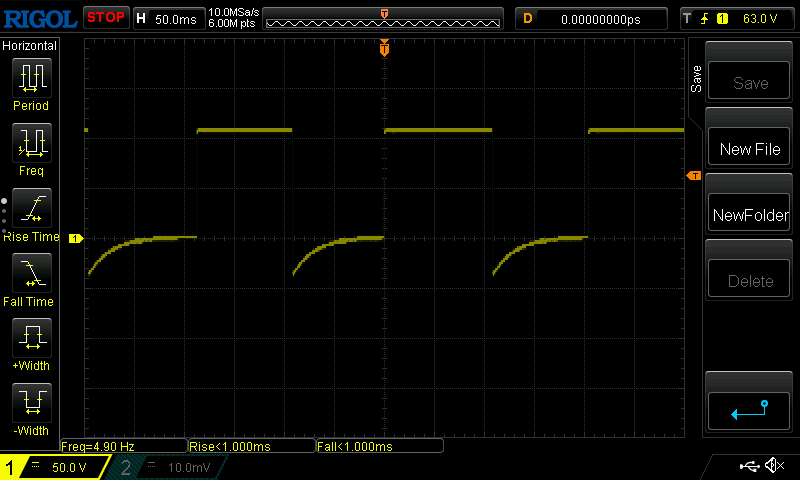Click the New File button
This screenshot has height=480, width=800.
pyautogui.click(x=749, y=148)
